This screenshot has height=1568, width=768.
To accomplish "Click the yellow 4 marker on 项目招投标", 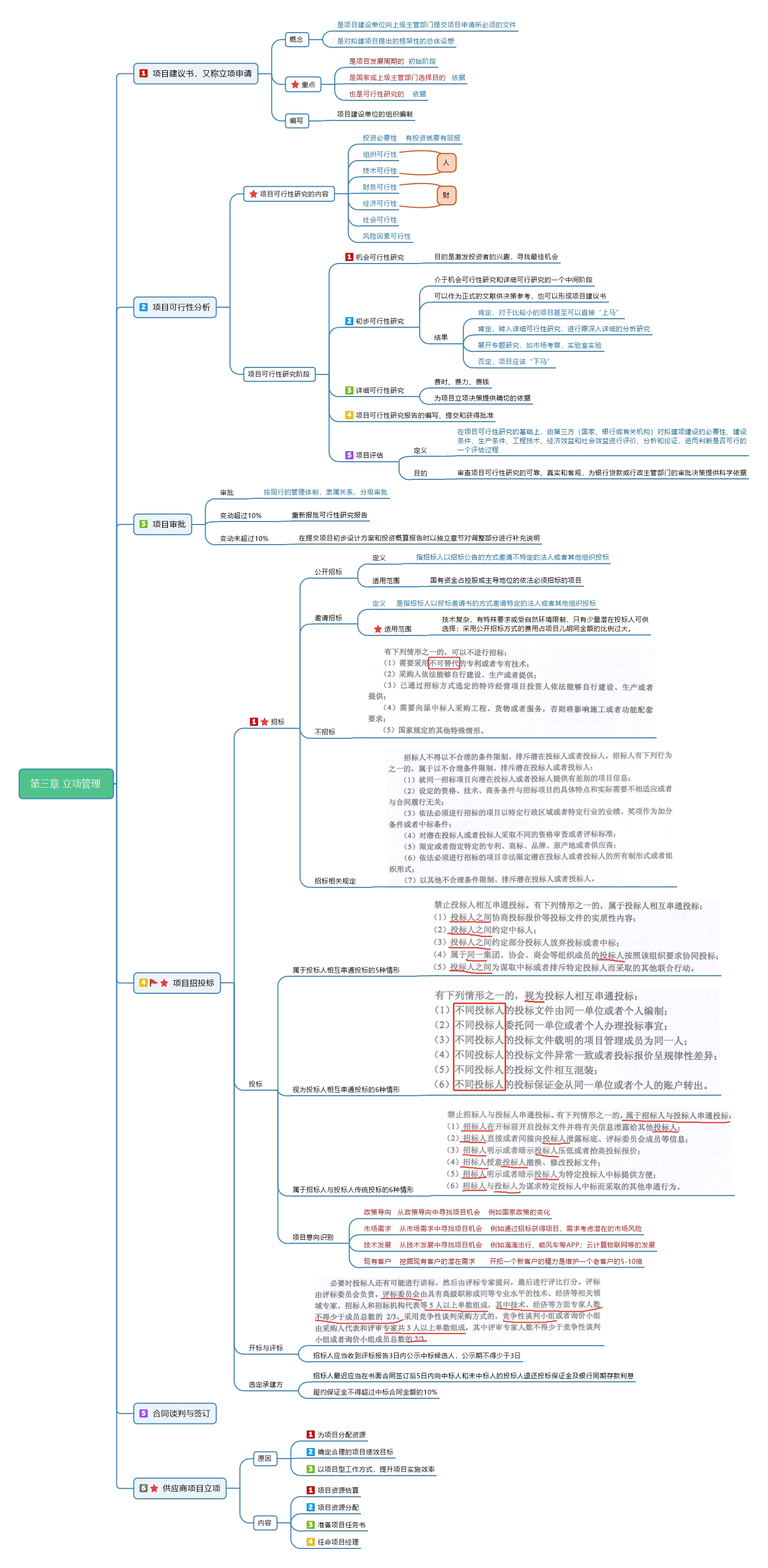I will tap(144, 983).
